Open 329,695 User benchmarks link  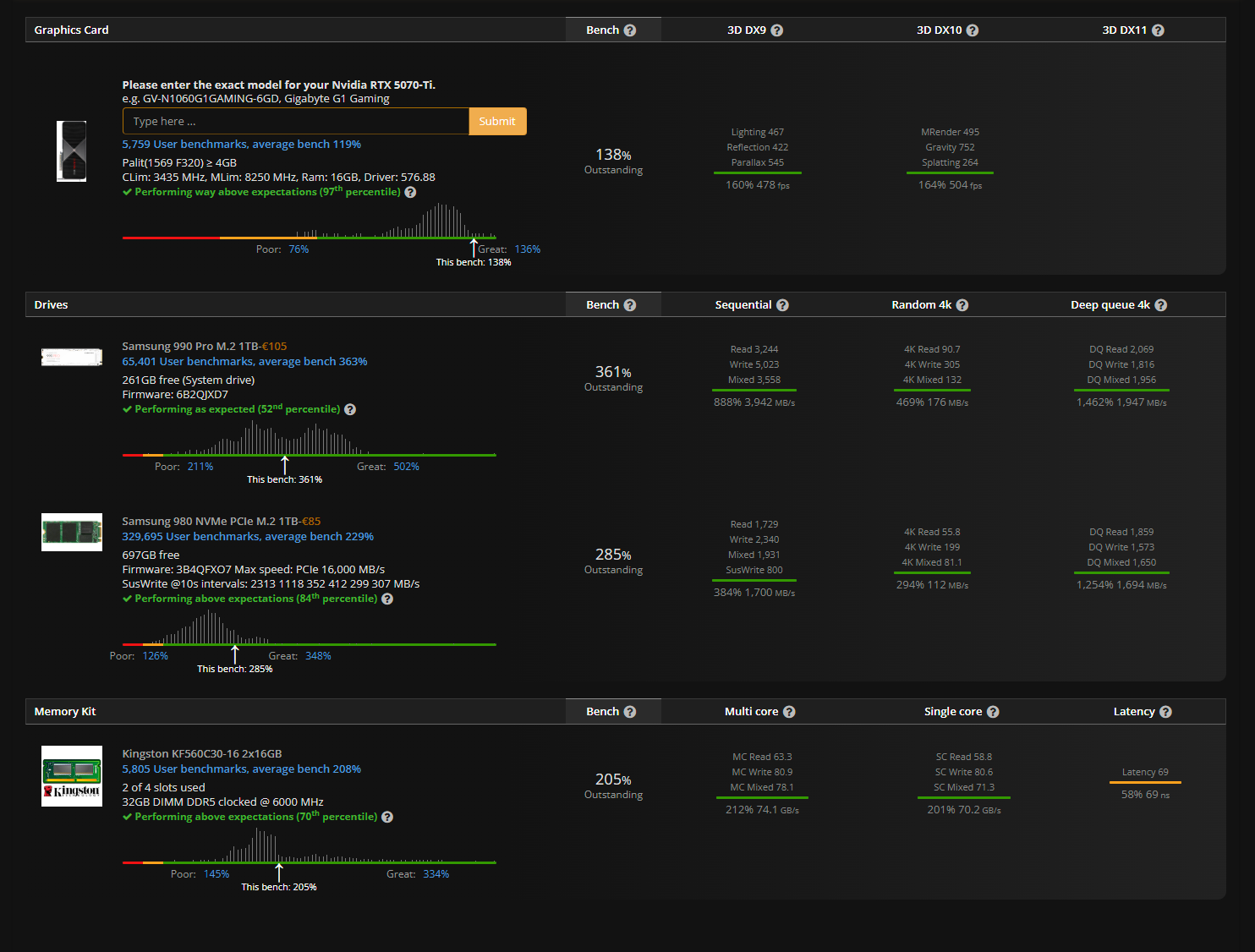click(248, 537)
